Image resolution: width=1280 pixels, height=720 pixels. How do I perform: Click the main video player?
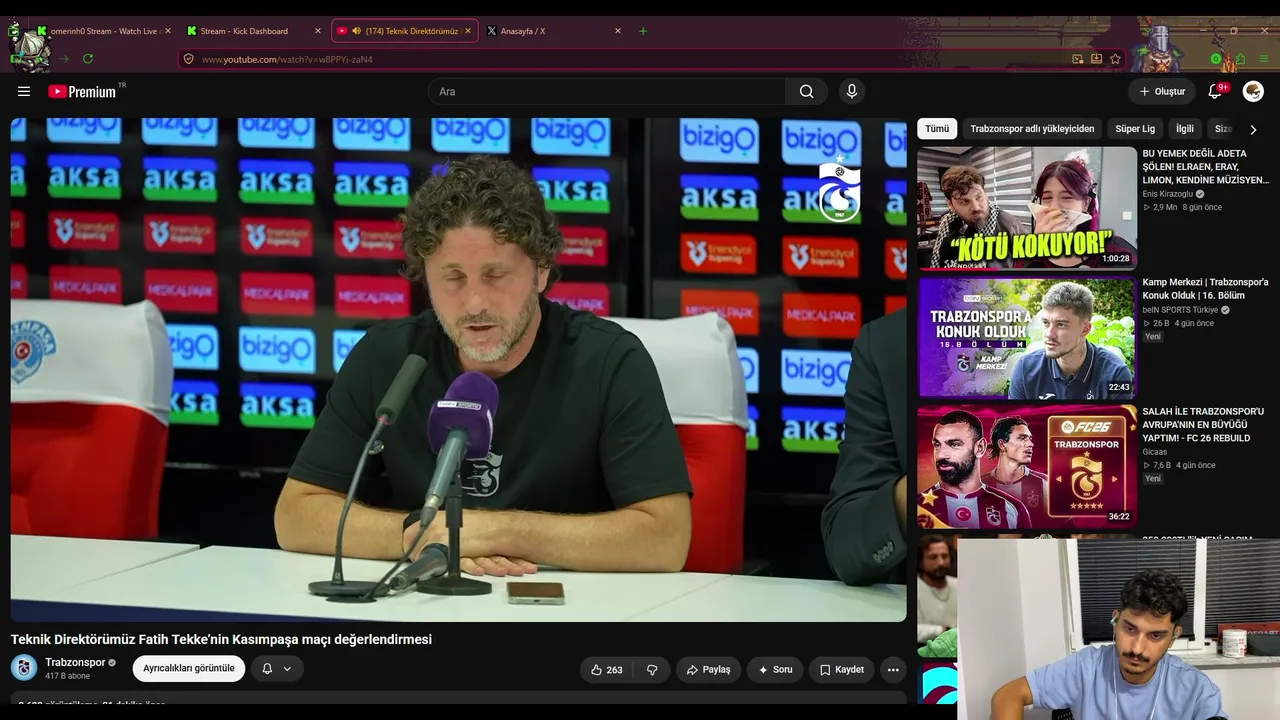tap(459, 370)
